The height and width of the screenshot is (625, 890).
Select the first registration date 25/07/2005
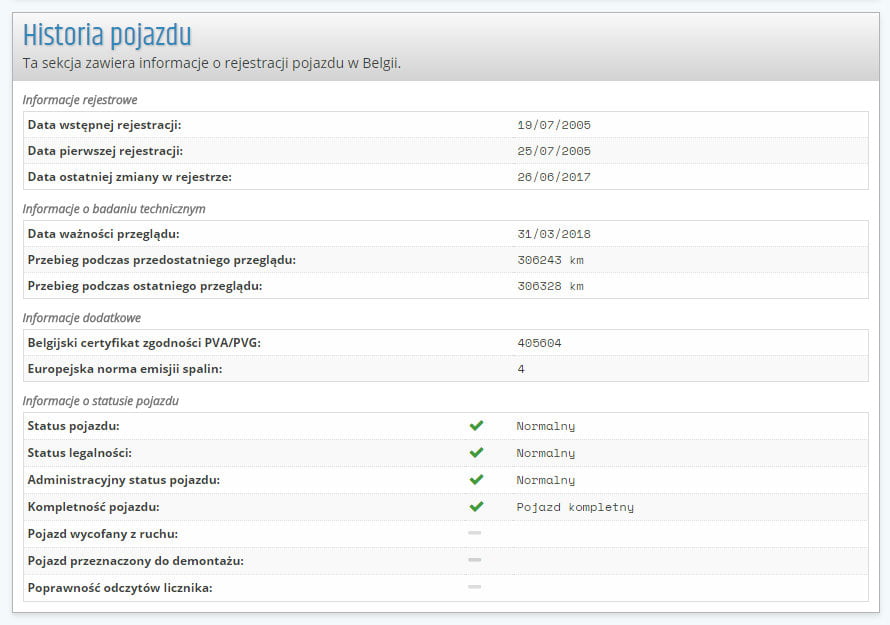tap(554, 151)
